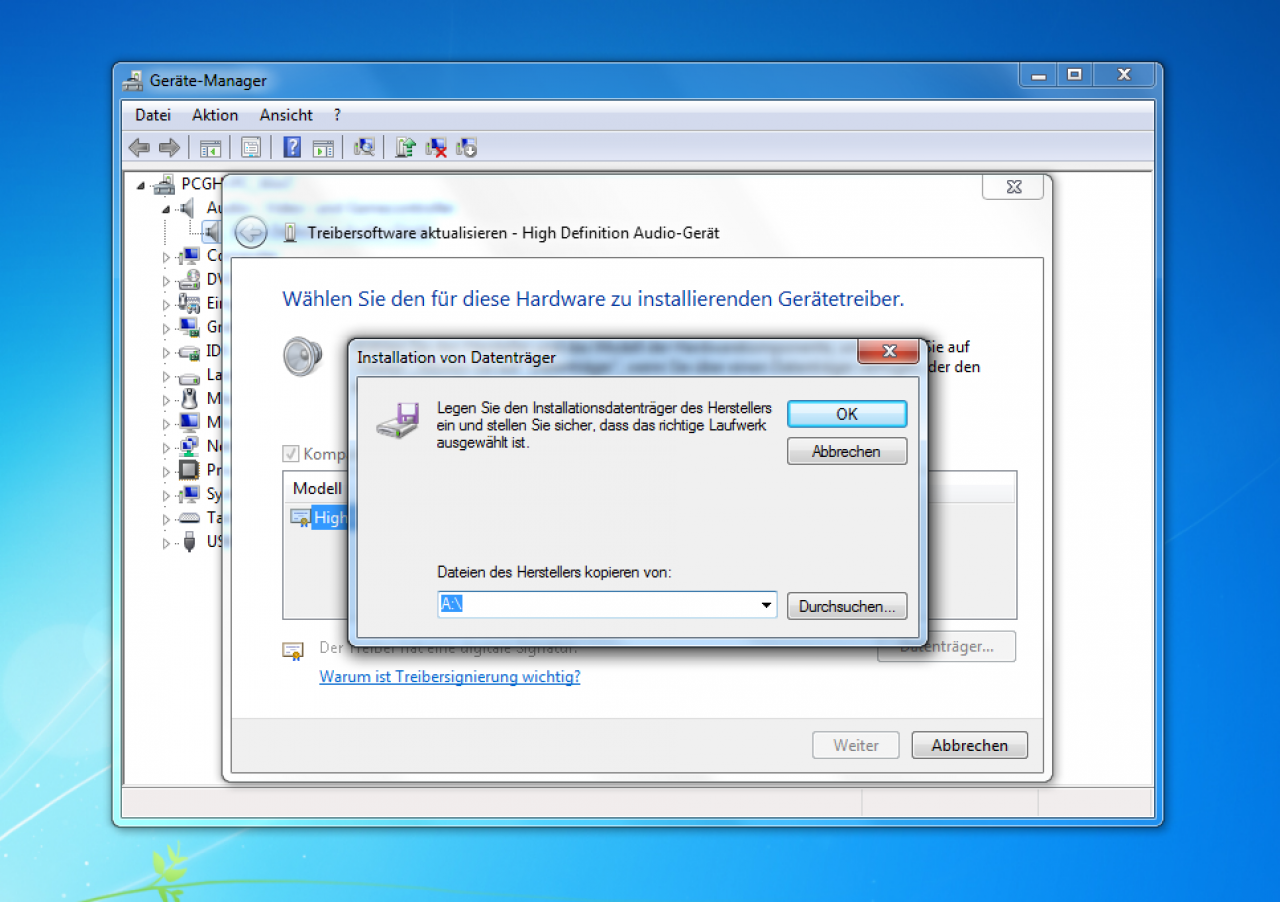This screenshot has width=1280, height=902.
Task: Expand the DVD (DV) category node
Action: (167, 281)
